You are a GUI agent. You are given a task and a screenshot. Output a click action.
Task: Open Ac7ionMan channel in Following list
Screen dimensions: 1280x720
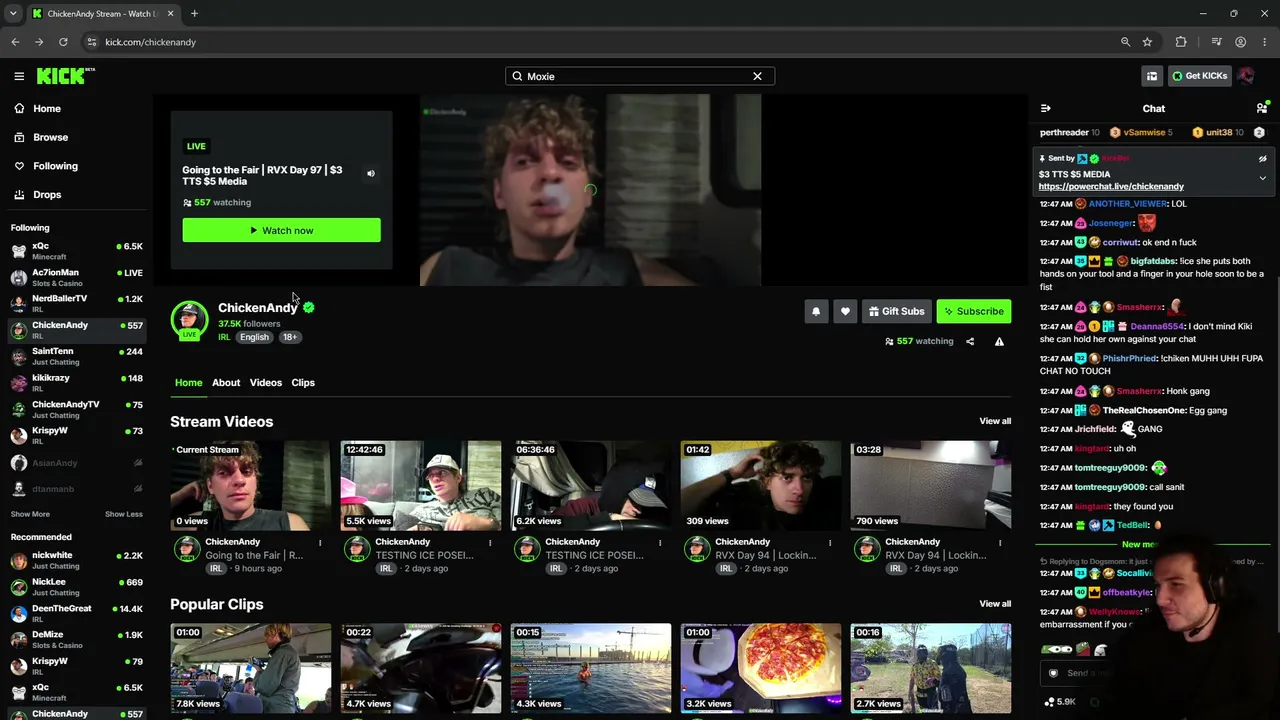pyautogui.click(x=76, y=277)
